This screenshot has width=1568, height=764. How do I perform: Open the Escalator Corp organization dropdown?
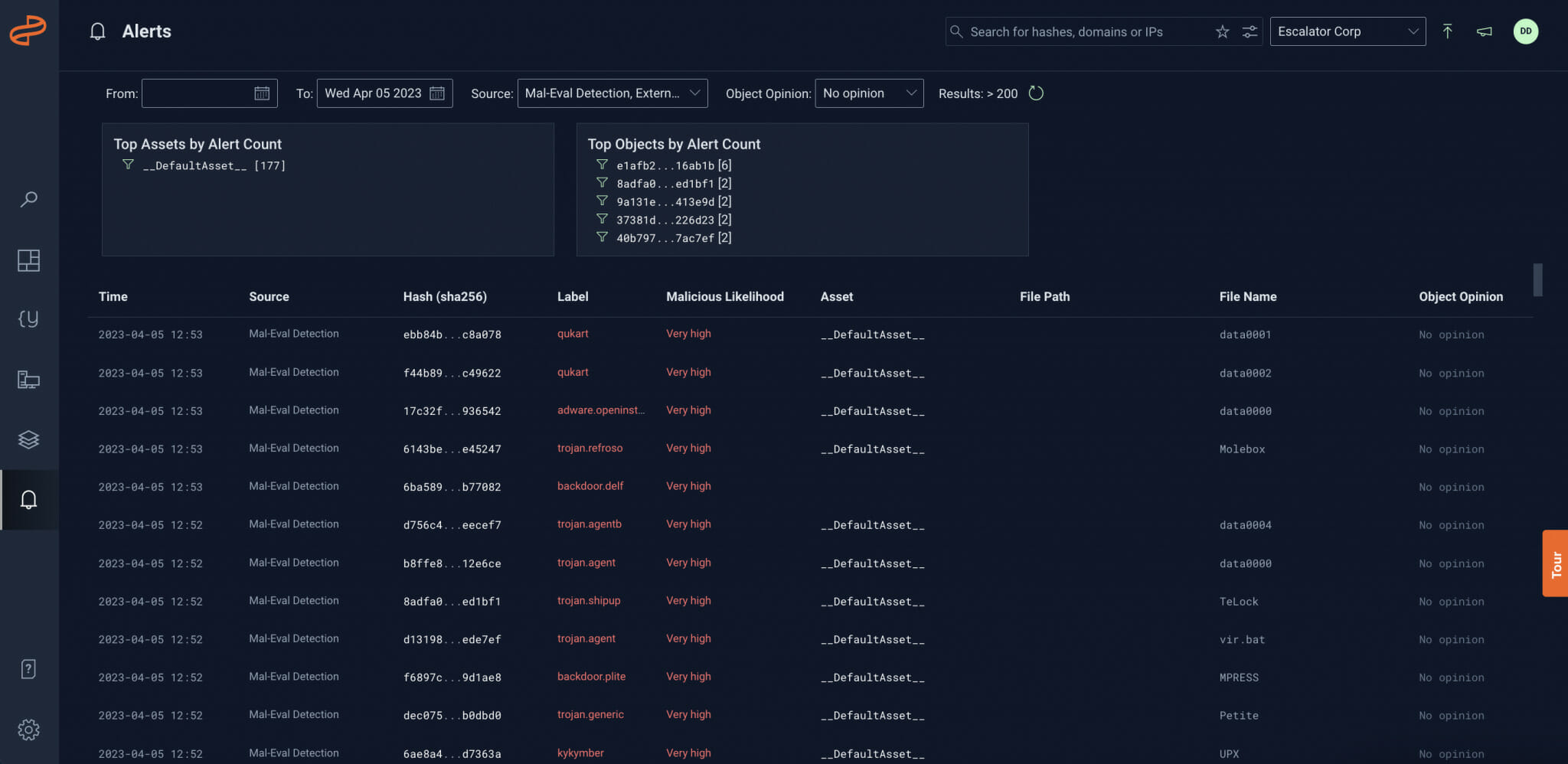[x=1347, y=31]
